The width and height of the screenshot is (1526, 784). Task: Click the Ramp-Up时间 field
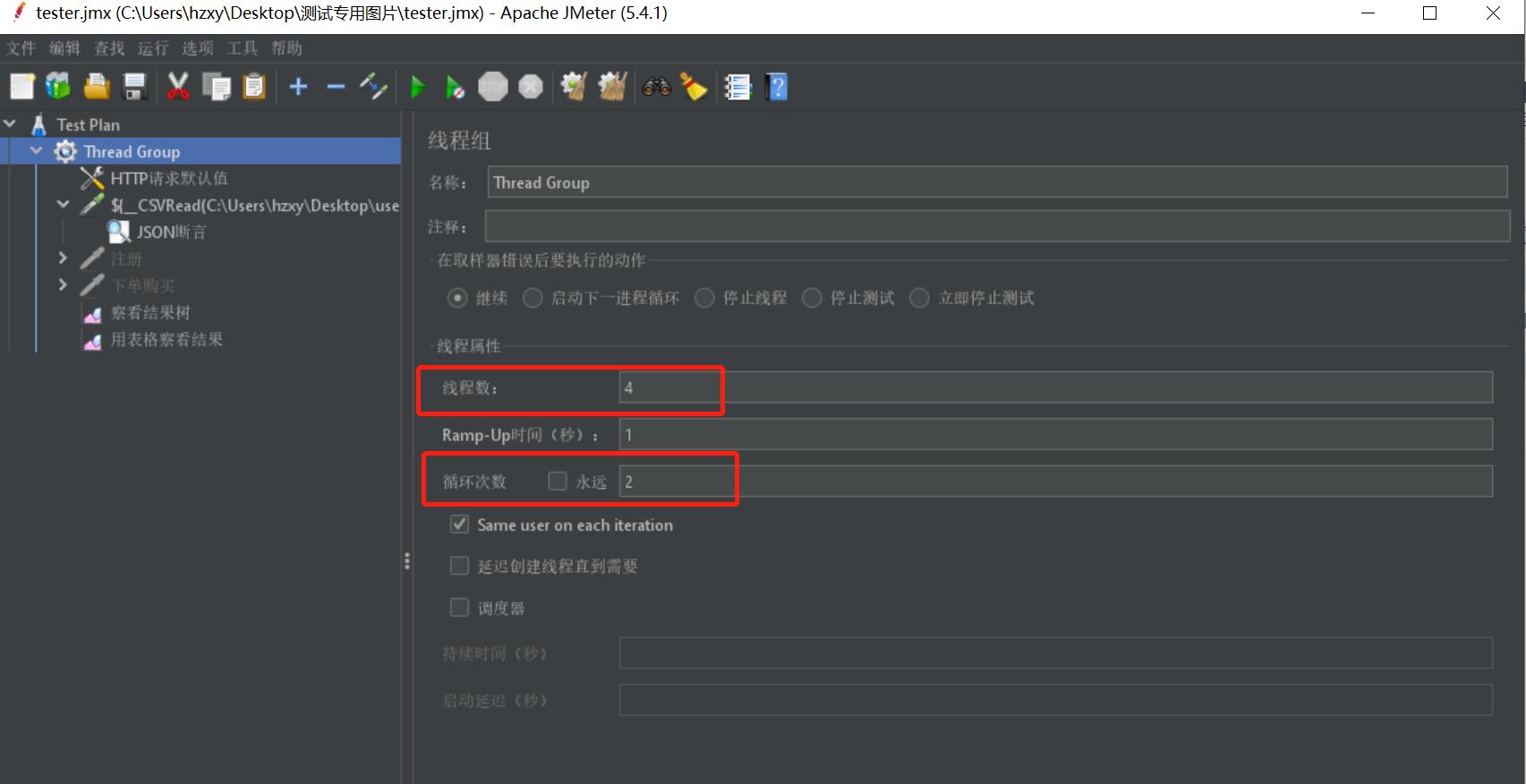1055,434
